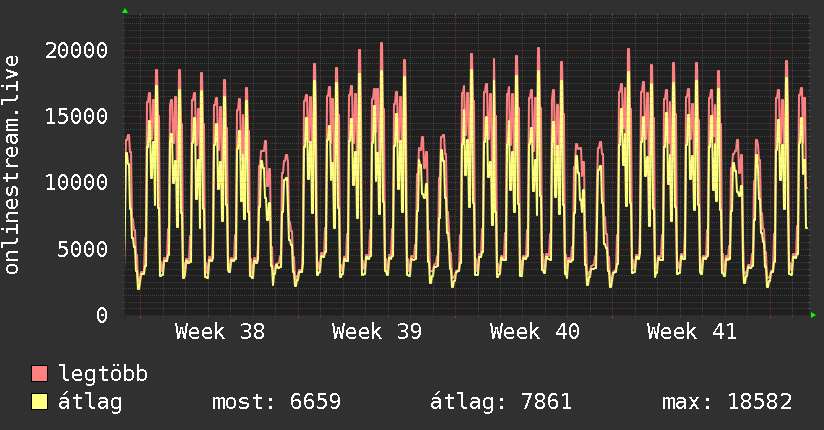Click the most: 6659 value
Viewport: 824px width, 430px height.
(x=276, y=402)
